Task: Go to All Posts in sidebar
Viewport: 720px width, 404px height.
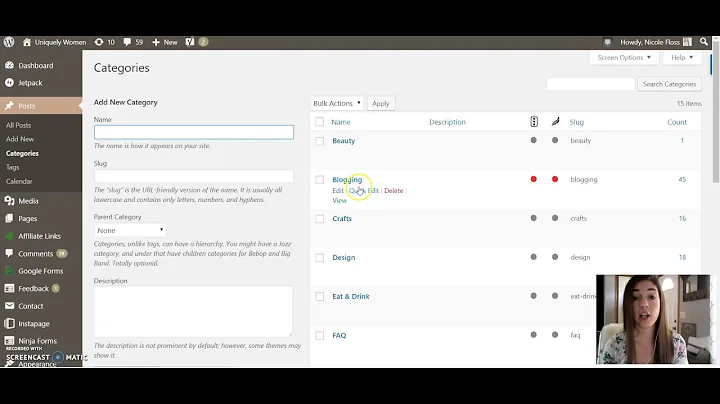Action: (x=19, y=125)
